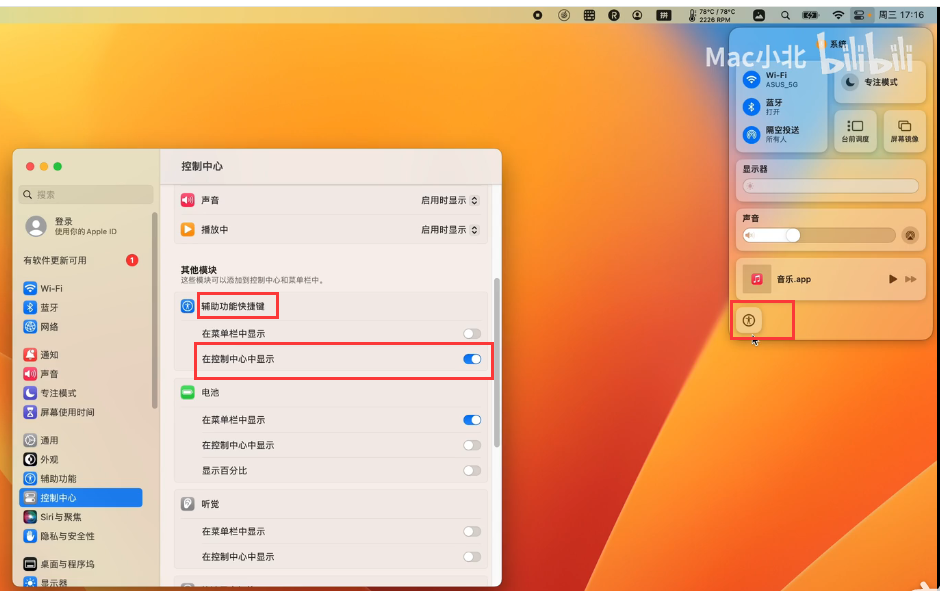
Task: Click the 搜索 search field in settings
Action: tap(86, 195)
